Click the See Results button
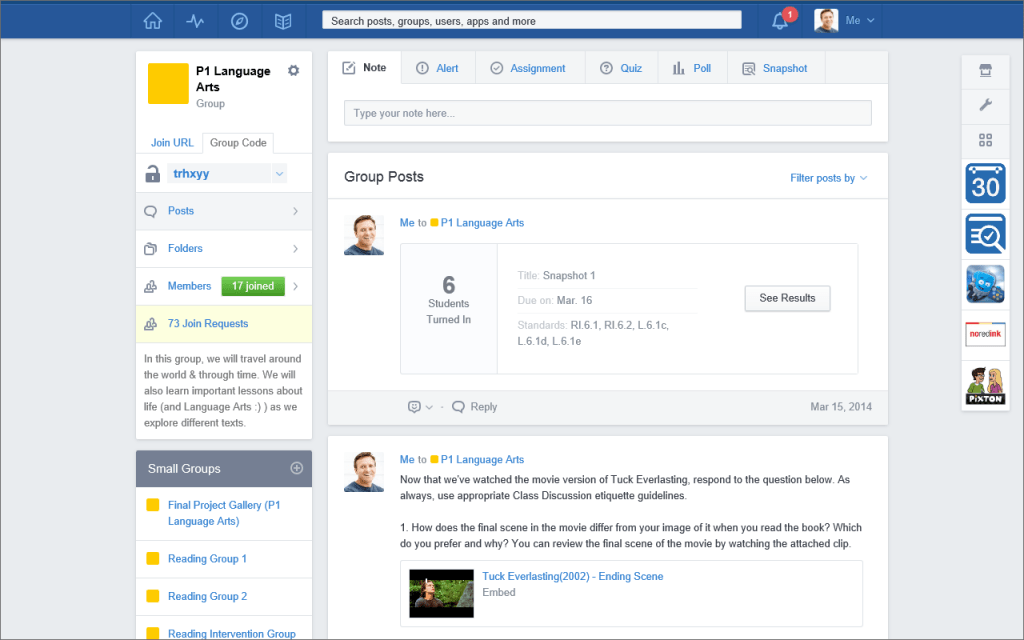The image size is (1024, 640). [x=787, y=298]
